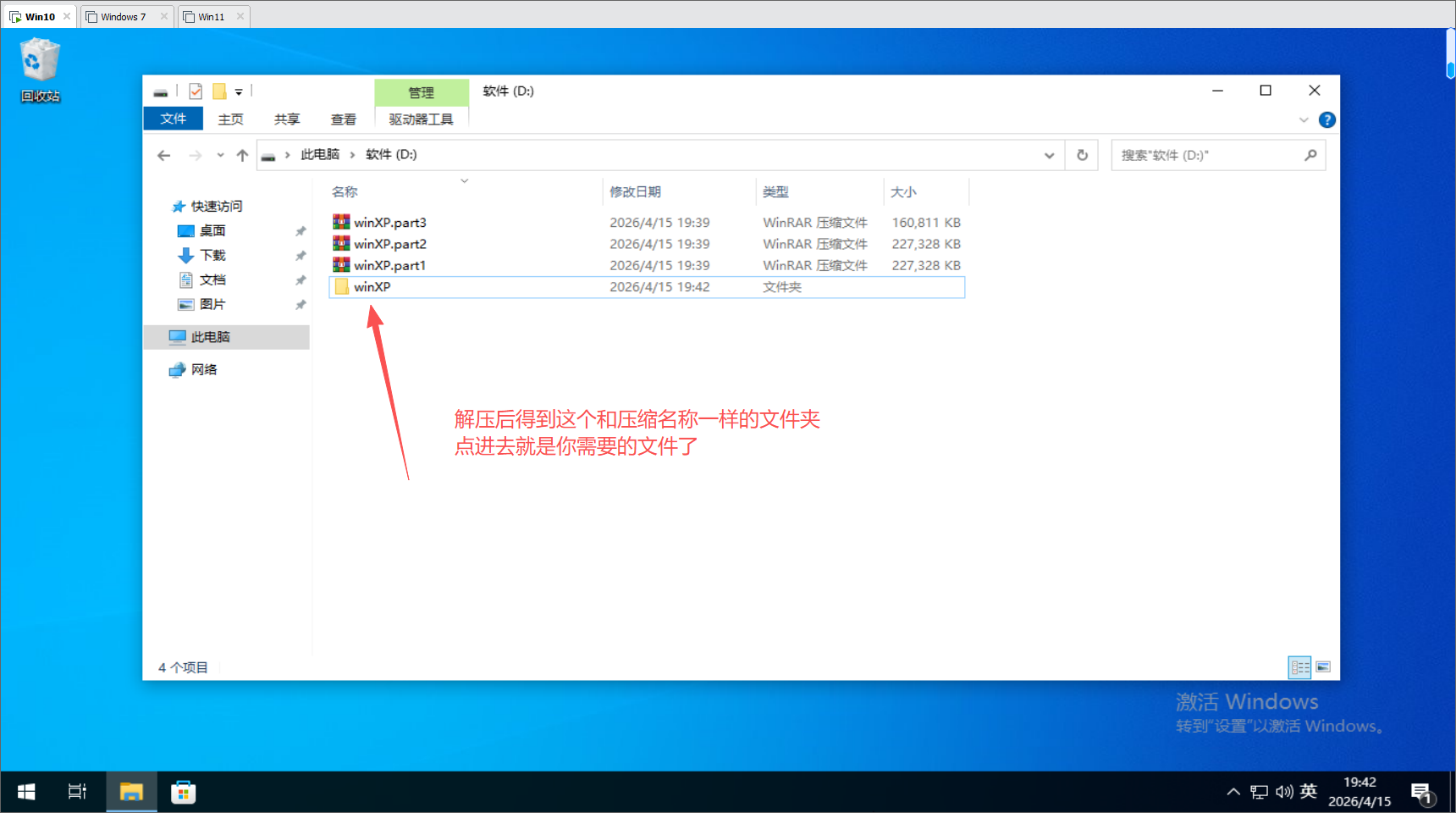
Task: Unpin 下载 using its pin icon
Action: tap(301, 256)
